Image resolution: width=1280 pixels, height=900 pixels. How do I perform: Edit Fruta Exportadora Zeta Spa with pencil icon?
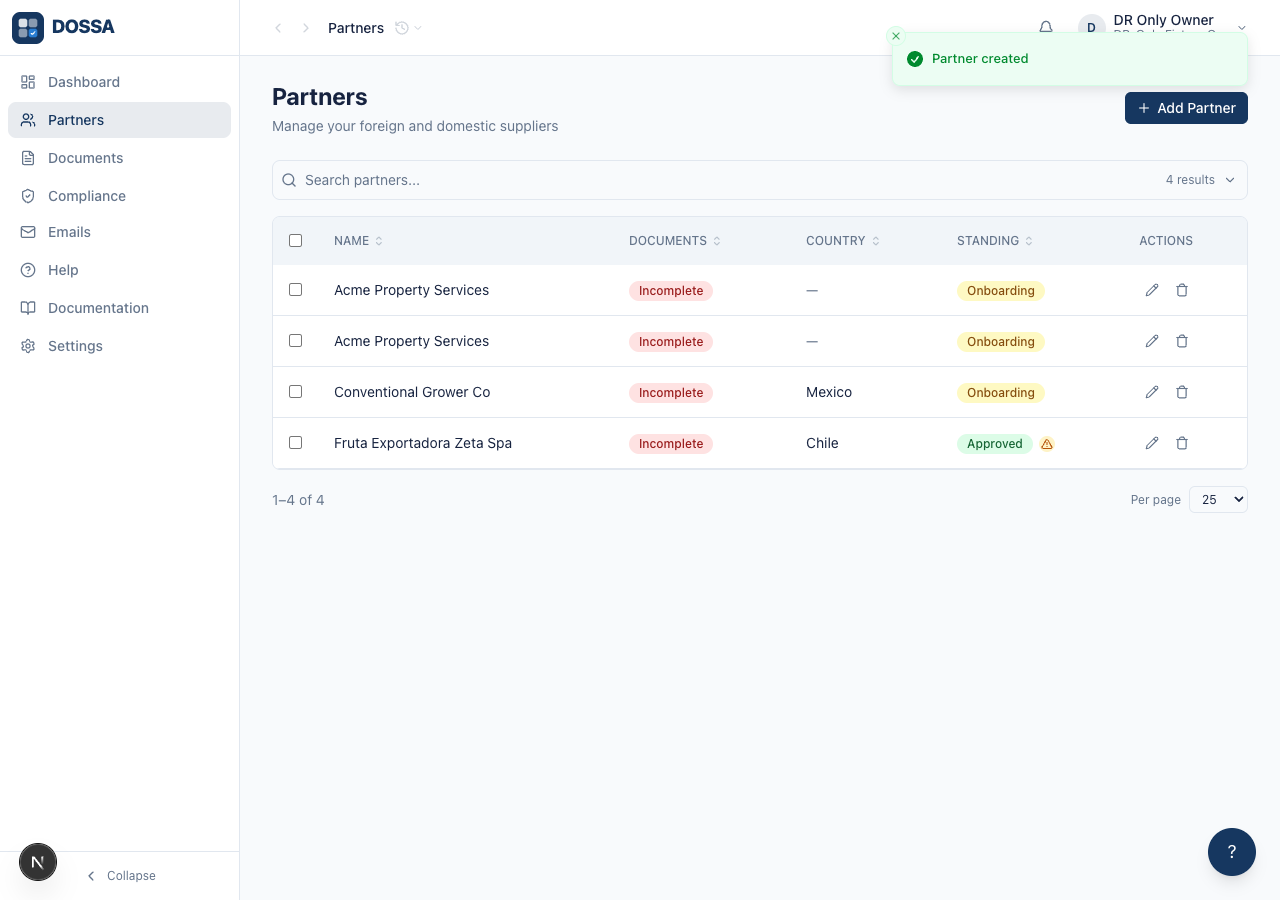(x=1152, y=443)
